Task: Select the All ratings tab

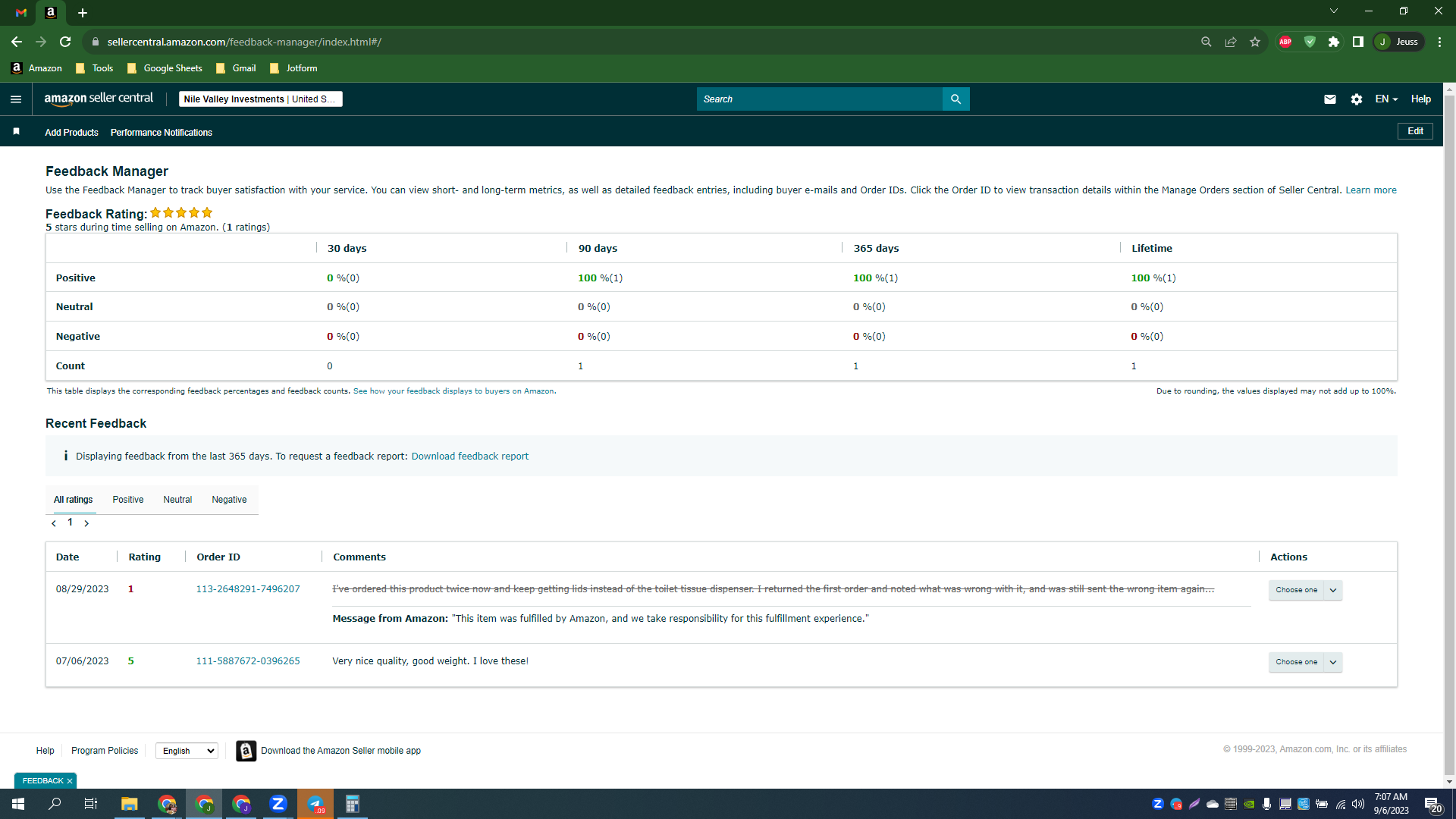Action: pos(74,500)
